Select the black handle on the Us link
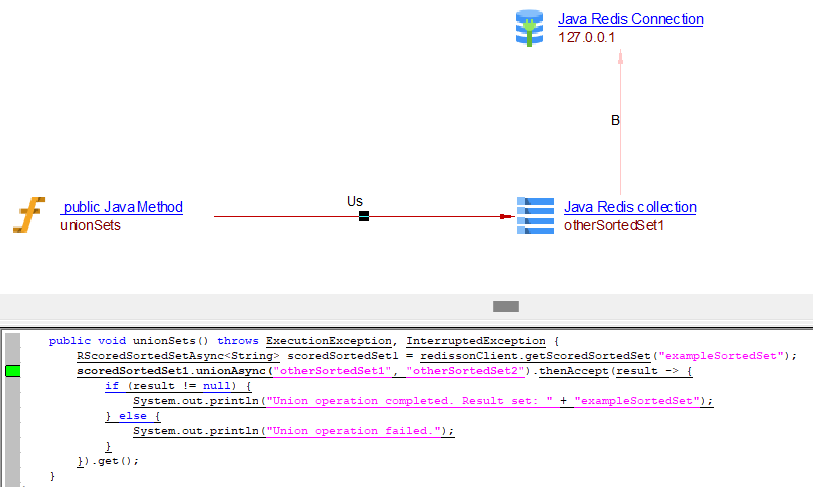This screenshot has width=813, height=487. point(364,216)
